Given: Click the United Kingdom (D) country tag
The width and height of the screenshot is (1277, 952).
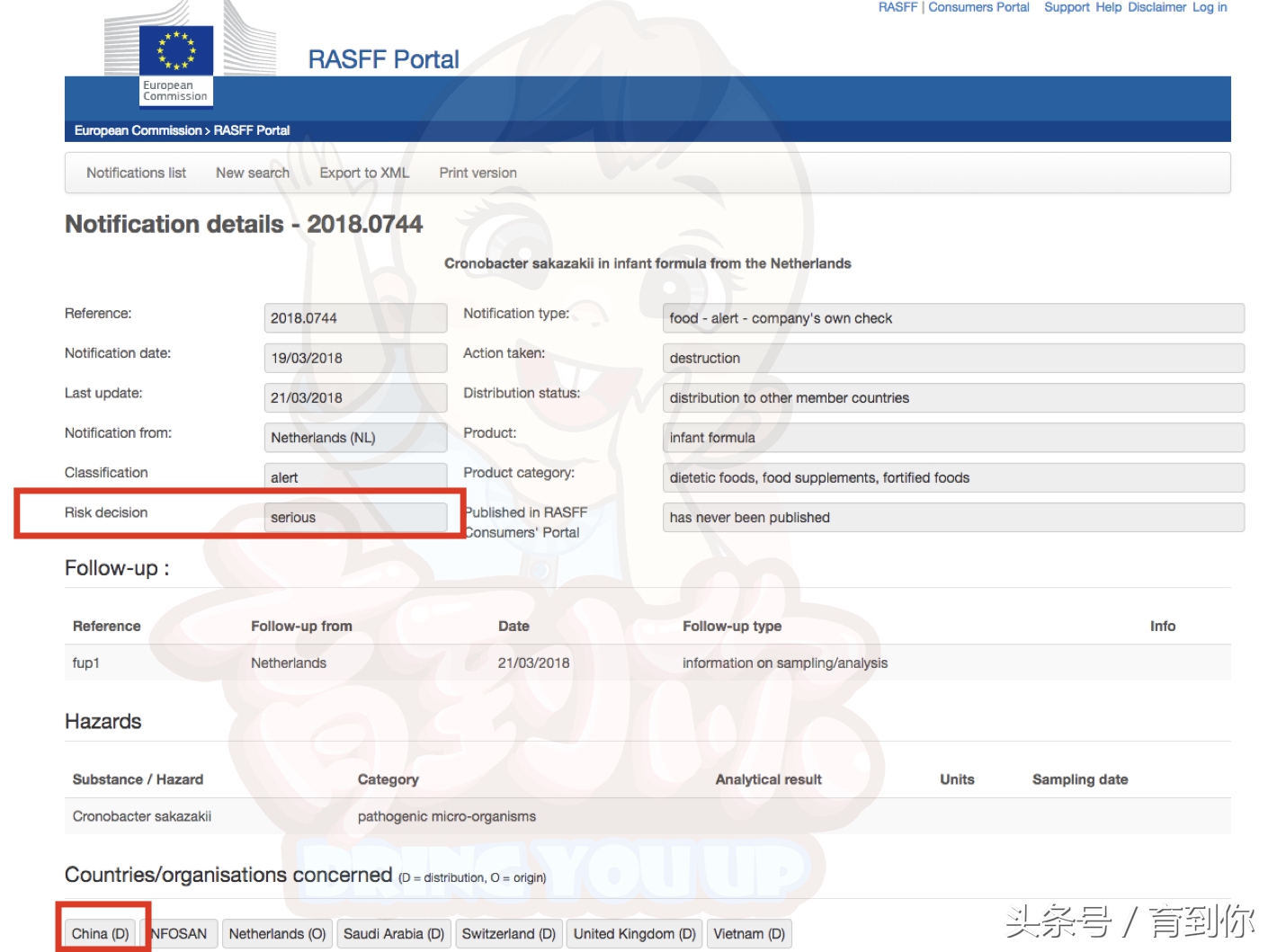Looking at the screenshot, I should click(635, 934).
